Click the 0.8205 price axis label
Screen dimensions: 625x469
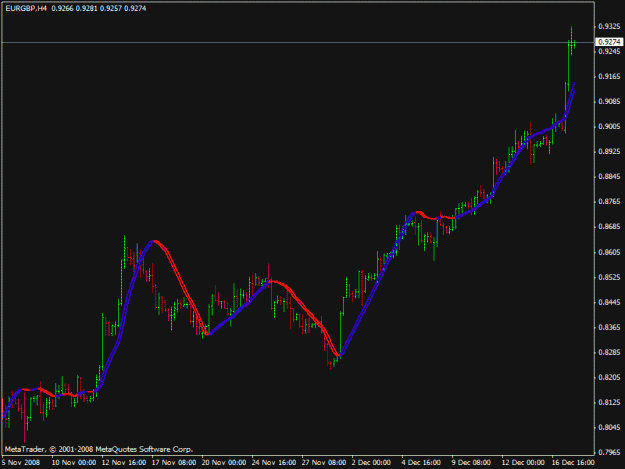pos(609,377)
